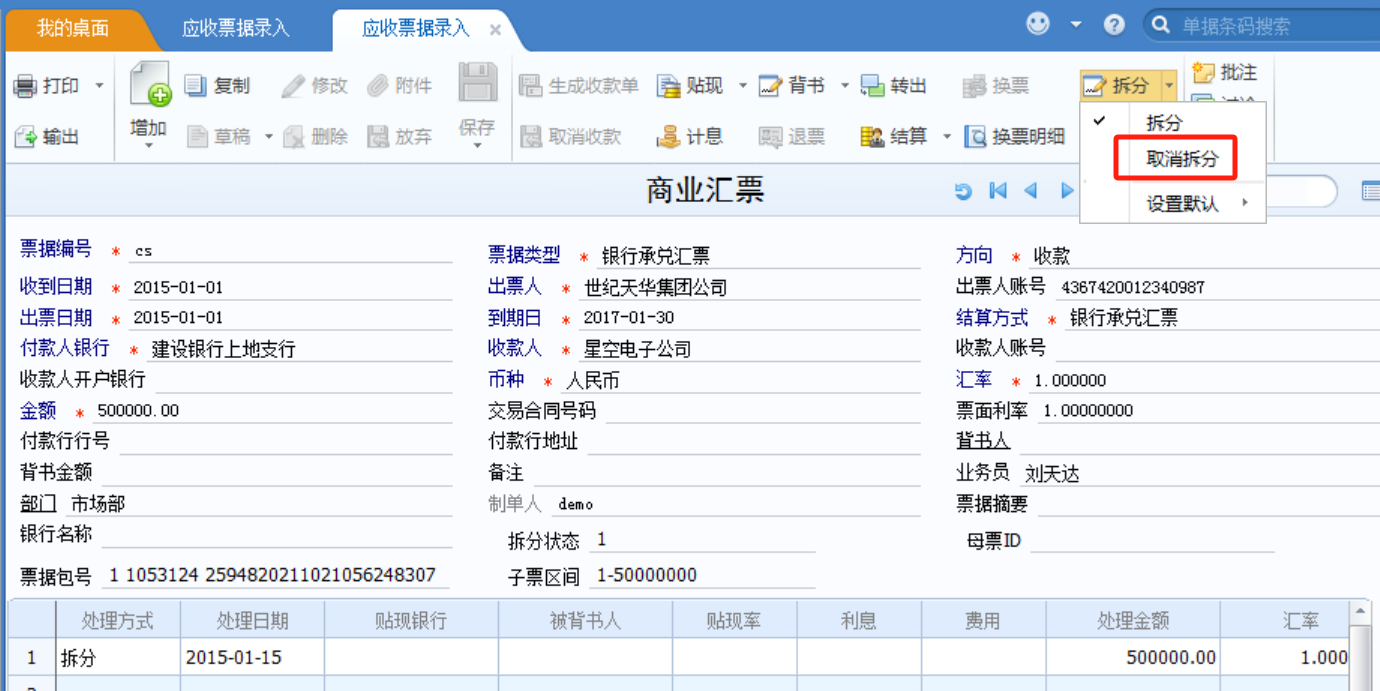
Task: Click the Settlement (结算) icon
Action: coord(872,137)
